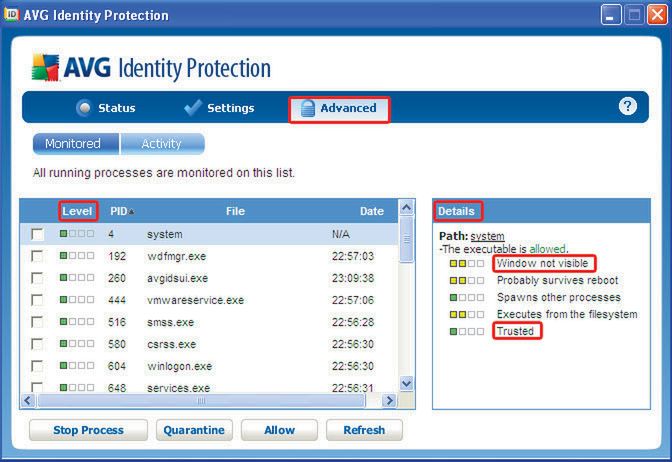Switch to the Activity sub-tab
Screen dimensions: 672x462
[x=162, y=144]
